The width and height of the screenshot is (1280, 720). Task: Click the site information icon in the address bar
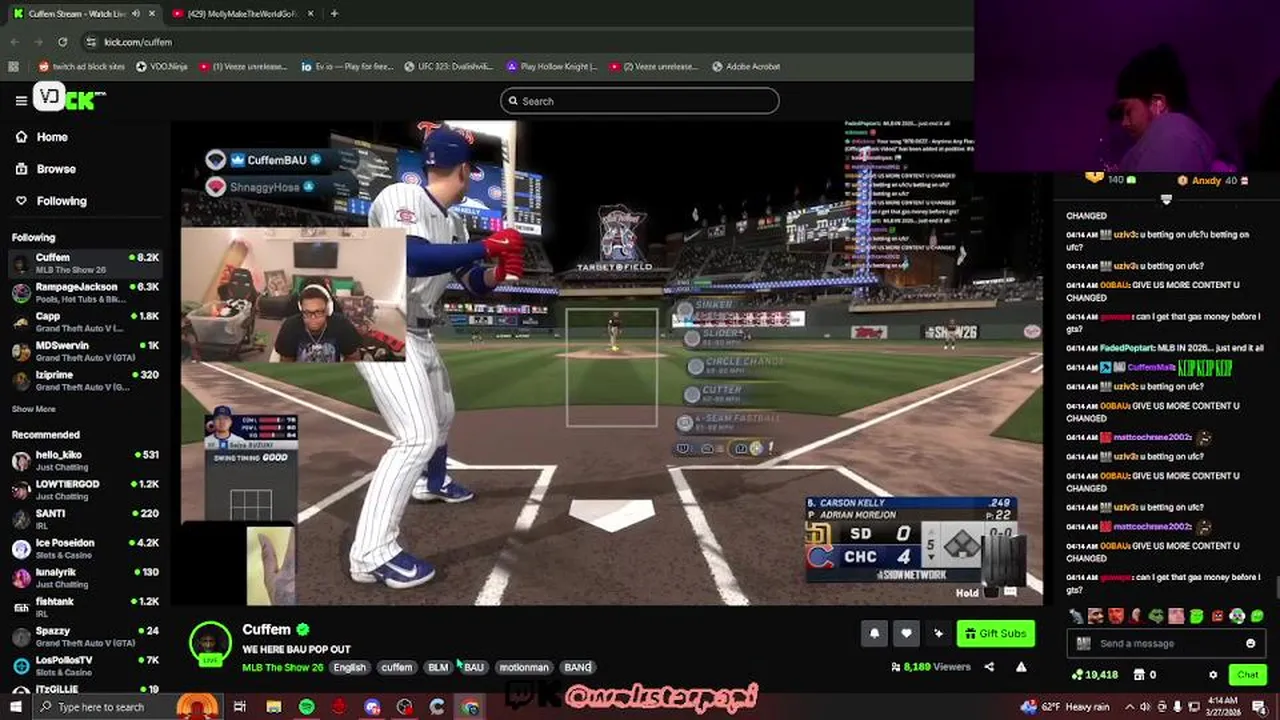point(91,42)
